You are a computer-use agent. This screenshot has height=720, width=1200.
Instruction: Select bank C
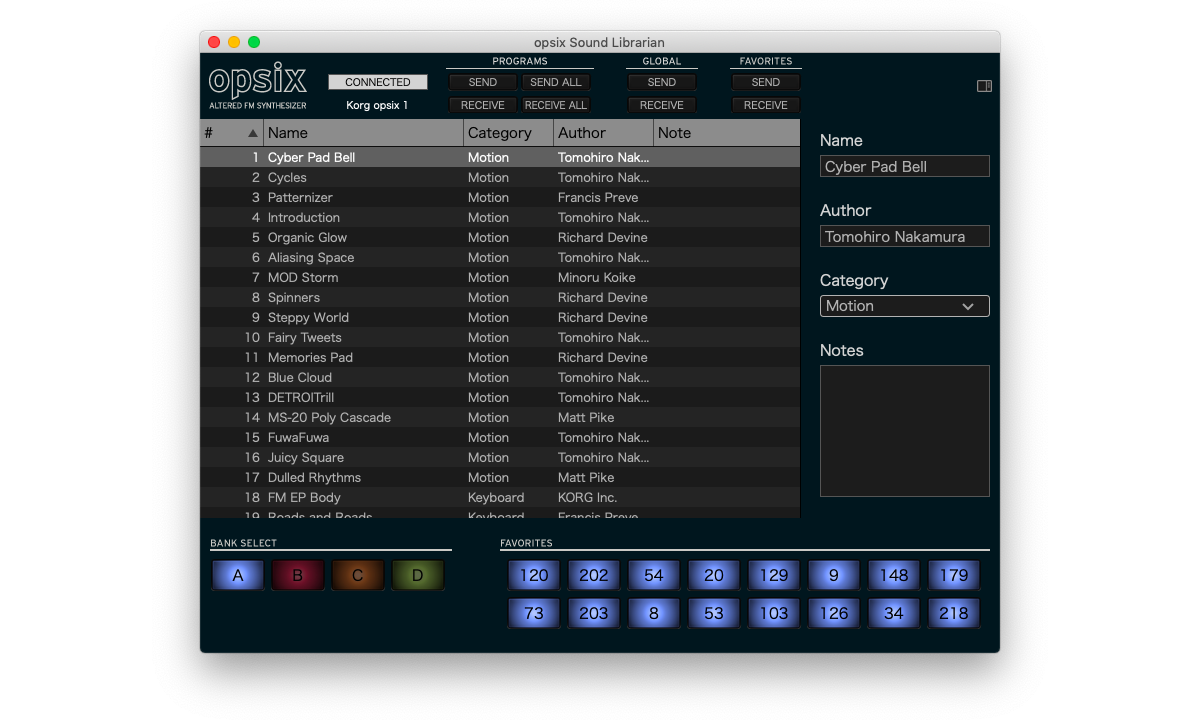[358, 575]
